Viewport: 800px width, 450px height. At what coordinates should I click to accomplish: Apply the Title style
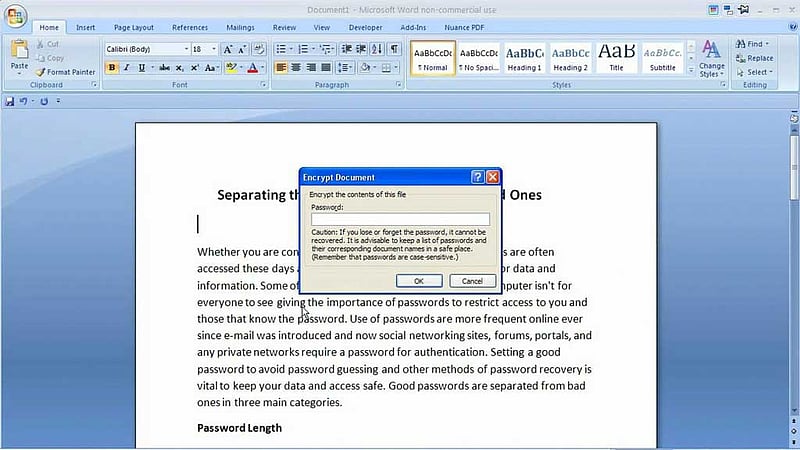coord(616,58)
